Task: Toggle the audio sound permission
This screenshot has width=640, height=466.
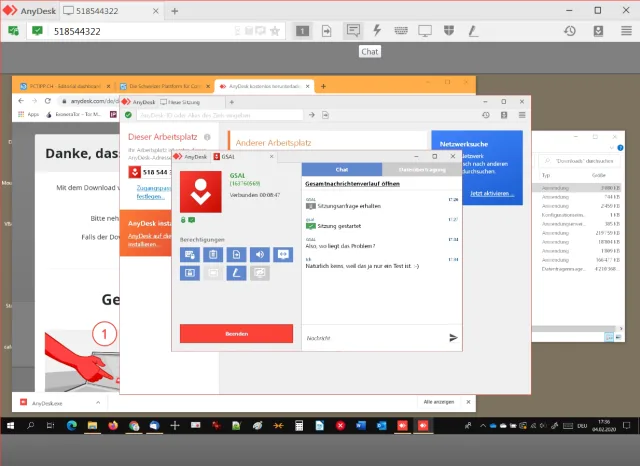Action: 260,255
